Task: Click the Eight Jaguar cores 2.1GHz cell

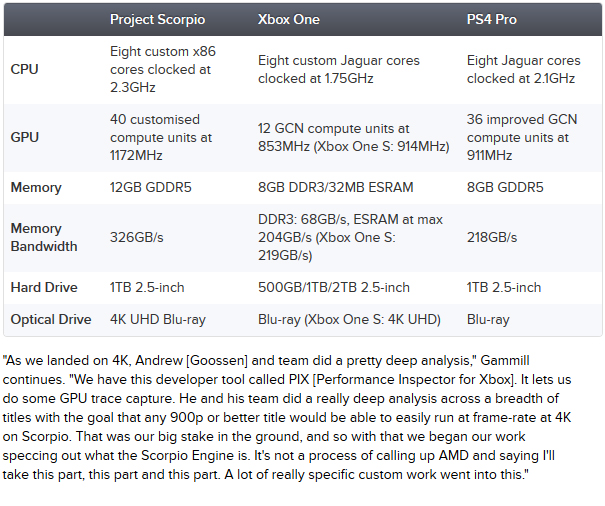Action: pyautogui.click(x=524, y=69)
